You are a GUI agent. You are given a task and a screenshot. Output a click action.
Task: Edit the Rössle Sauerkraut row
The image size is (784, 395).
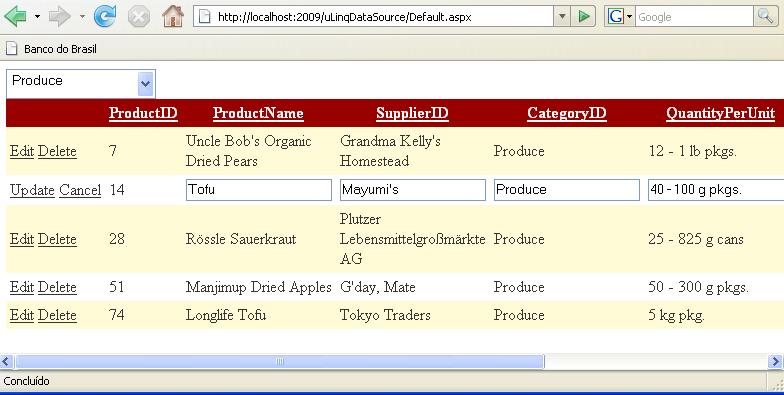coord(22,239)
